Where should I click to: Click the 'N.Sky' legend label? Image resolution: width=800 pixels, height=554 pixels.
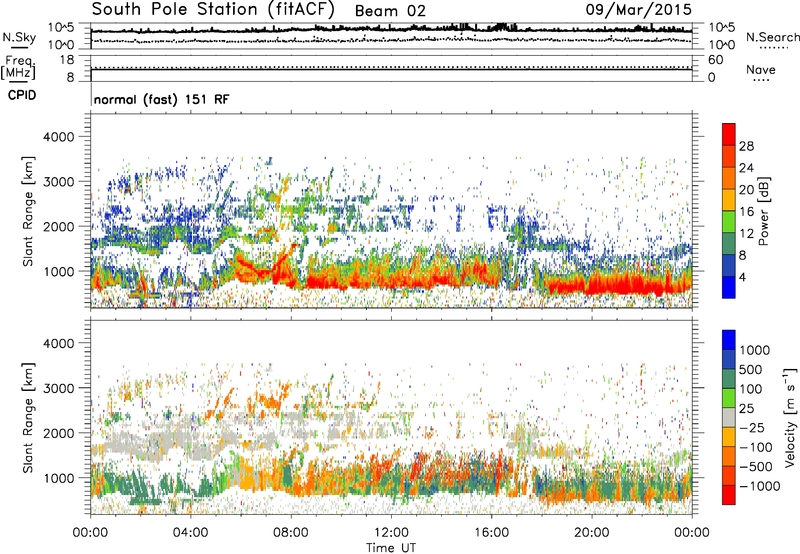[19, 37]
